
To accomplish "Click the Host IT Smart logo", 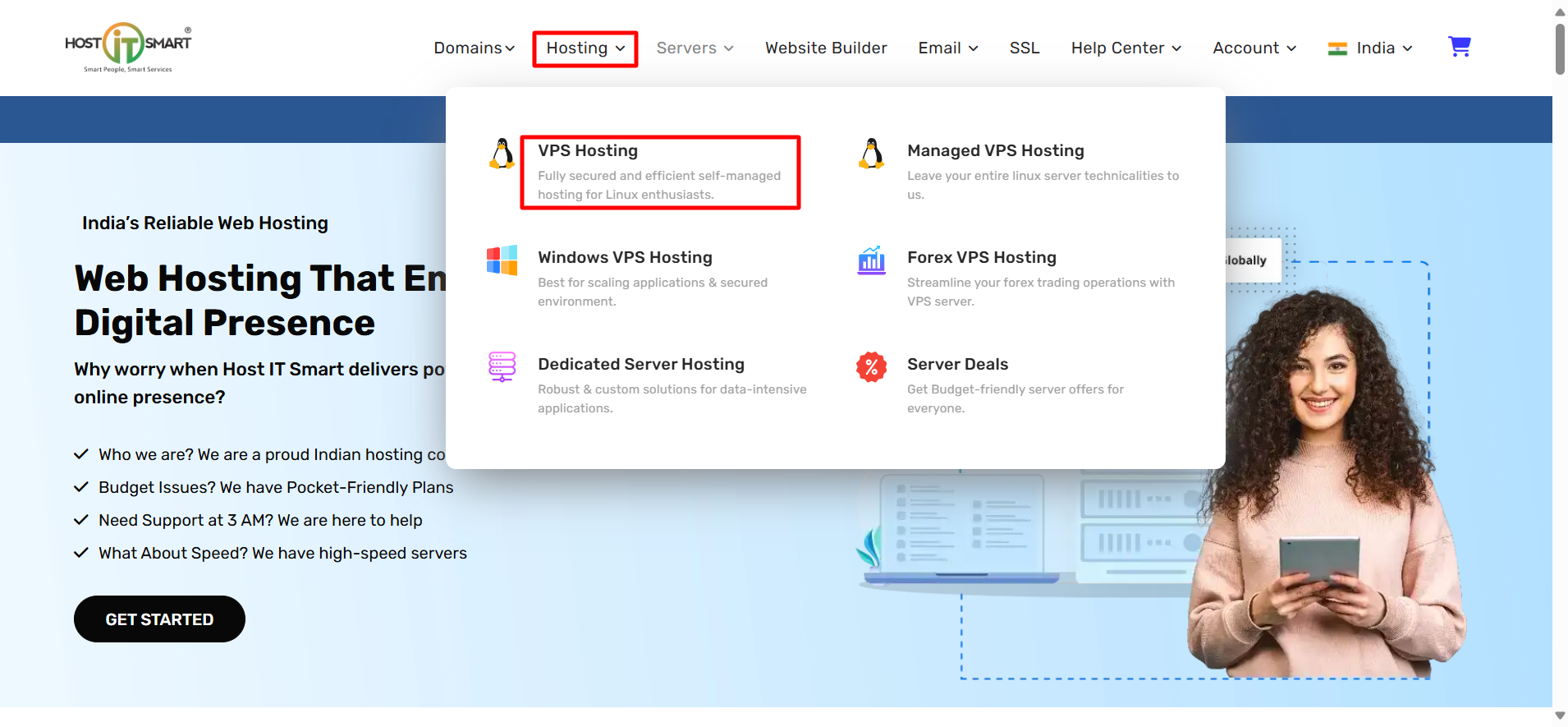I will coord(128,48).
